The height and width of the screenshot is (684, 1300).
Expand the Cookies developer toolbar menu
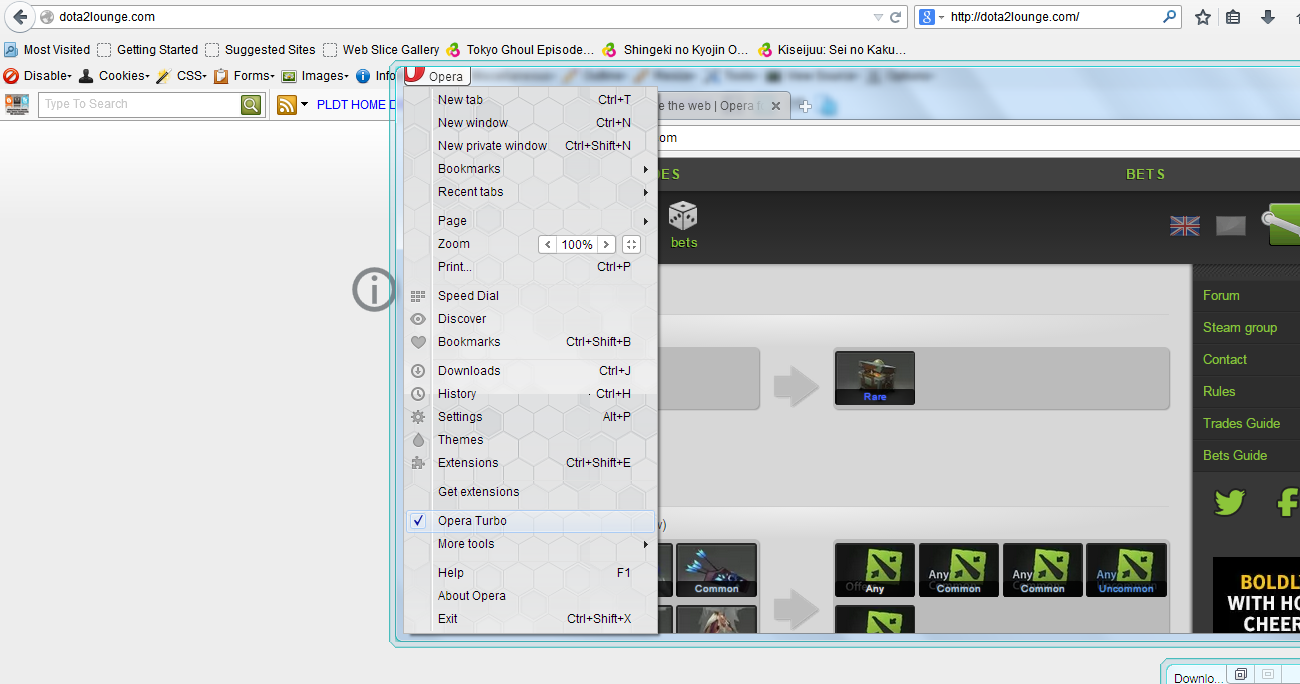tap(114, 76)
